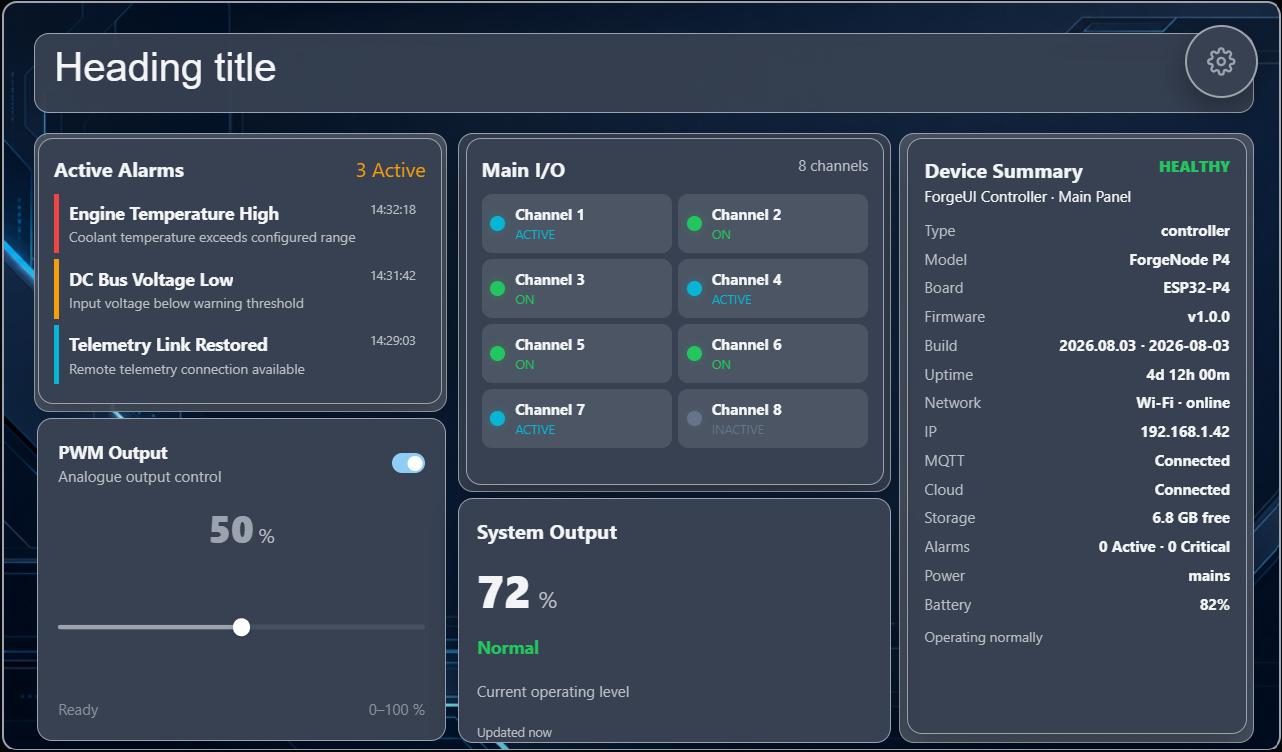Click the Power value mains
This screenshot has width=1282, height=752.
1209,576
